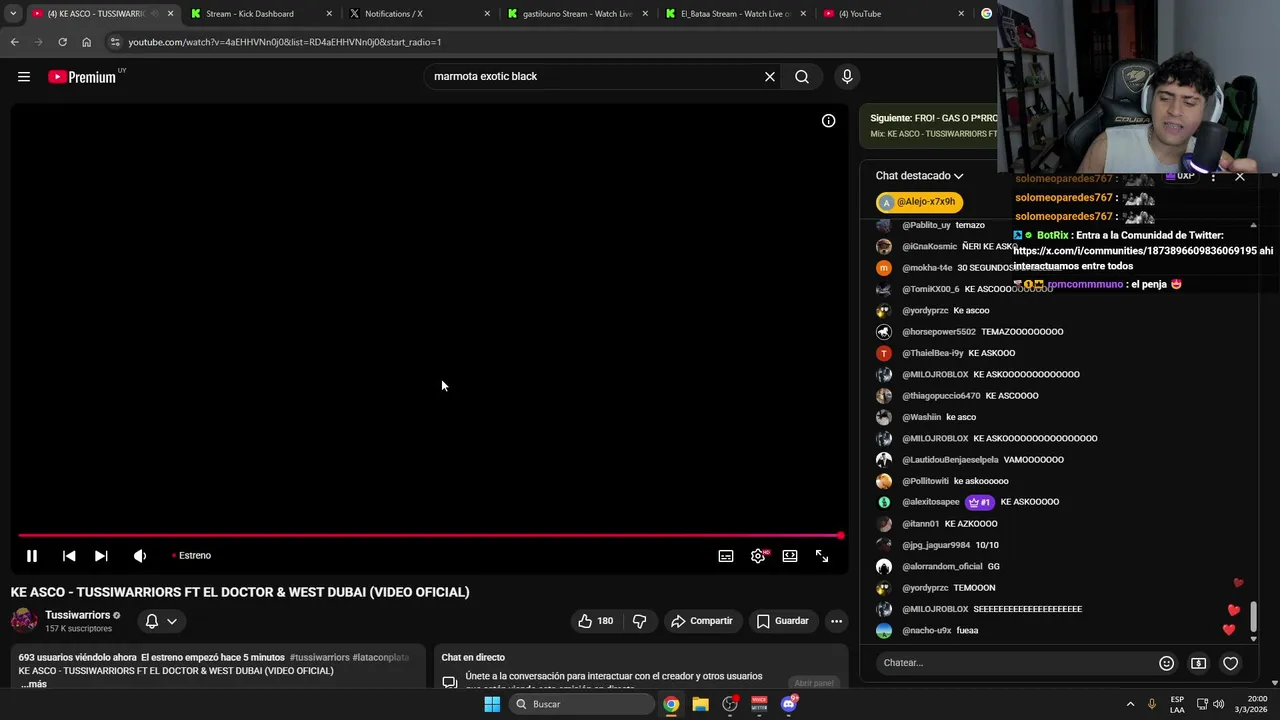Send a heart reaction in chat
This screenshot has height=720, width=1280.
pos(1231,663)
